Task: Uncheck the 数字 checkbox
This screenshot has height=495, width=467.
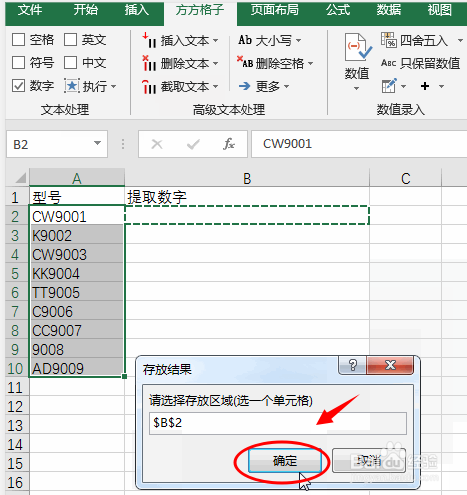Action: [18, 86]
